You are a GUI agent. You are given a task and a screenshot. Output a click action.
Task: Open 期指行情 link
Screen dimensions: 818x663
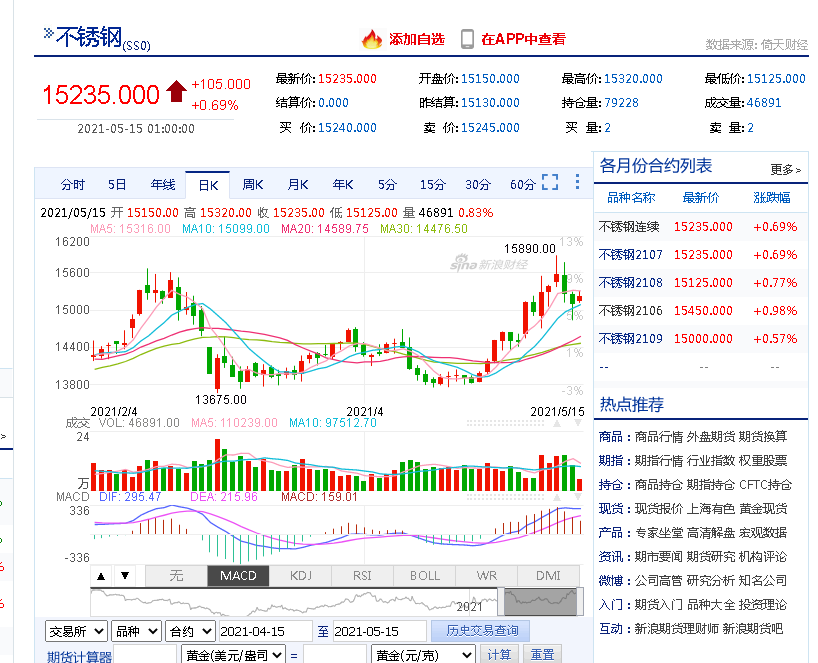[x=658, y=461]
